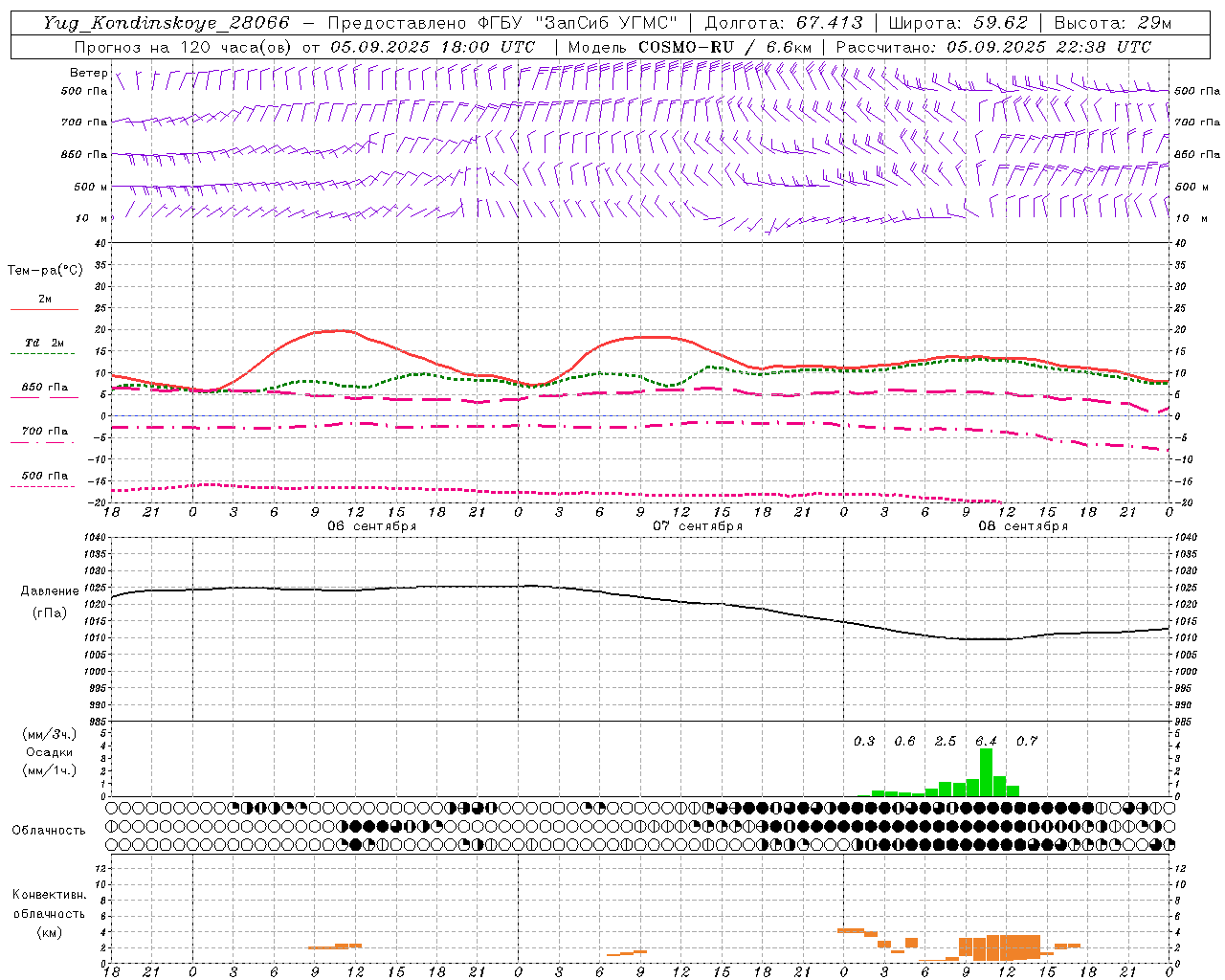This screenshot has height=980, width=1225.
Task: Click the provider text ФГБУ "ЗапСиб УГМС"
Action: 577,23
